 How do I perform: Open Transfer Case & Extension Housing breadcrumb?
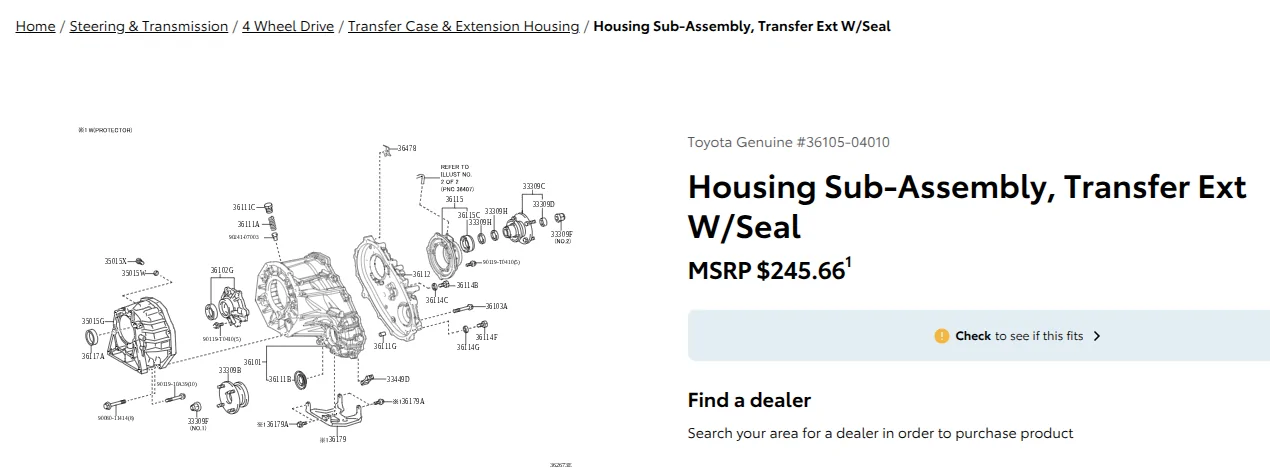pos(463,26)
